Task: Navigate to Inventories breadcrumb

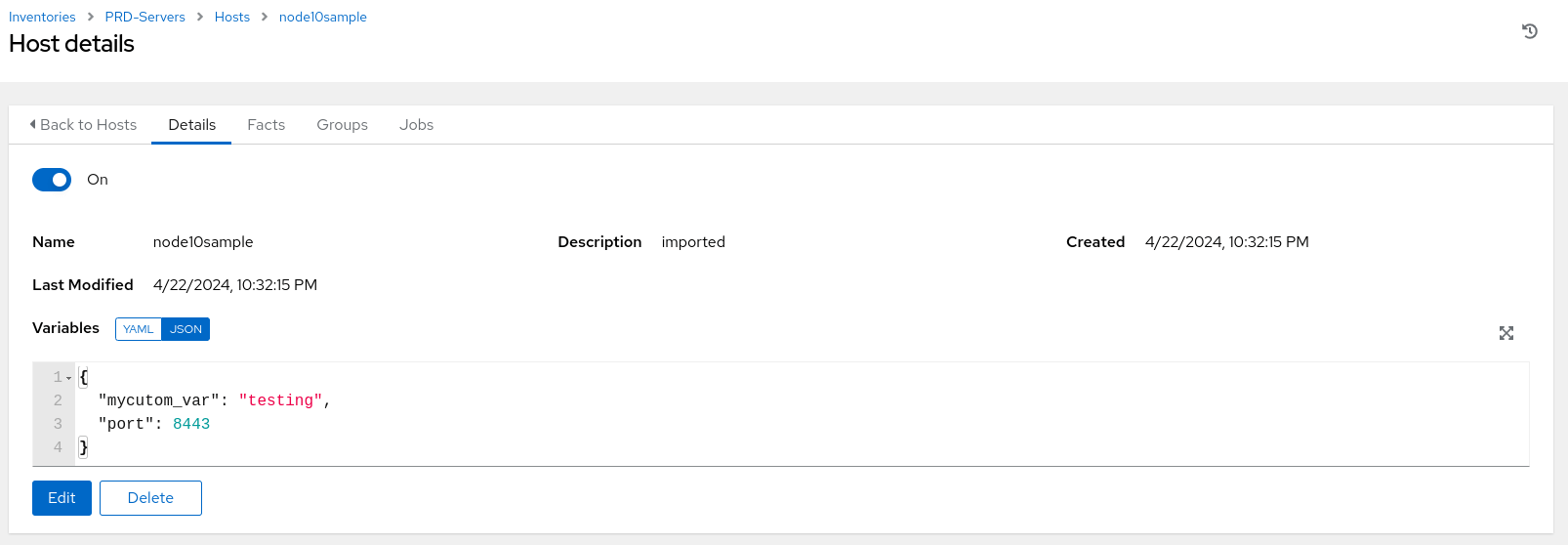Action: coord(42,17)
